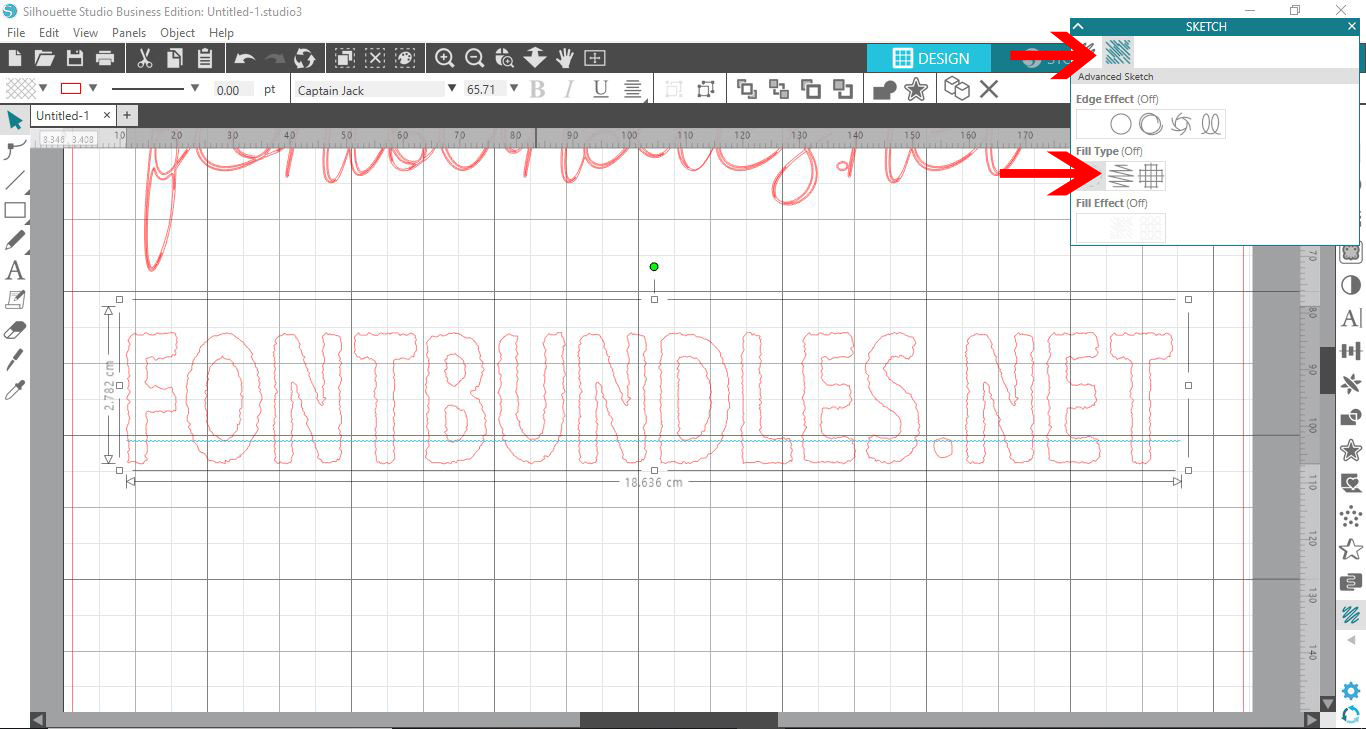Activate the Pan hand tool
This screenshot has width=1366, height=729.
click(x=565, y=58)
